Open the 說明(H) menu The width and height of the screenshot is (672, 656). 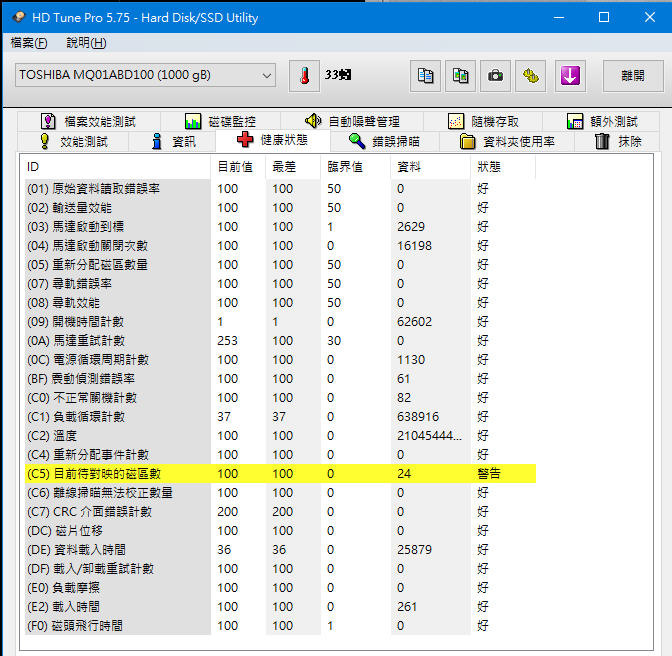click(x=86, y=42)
